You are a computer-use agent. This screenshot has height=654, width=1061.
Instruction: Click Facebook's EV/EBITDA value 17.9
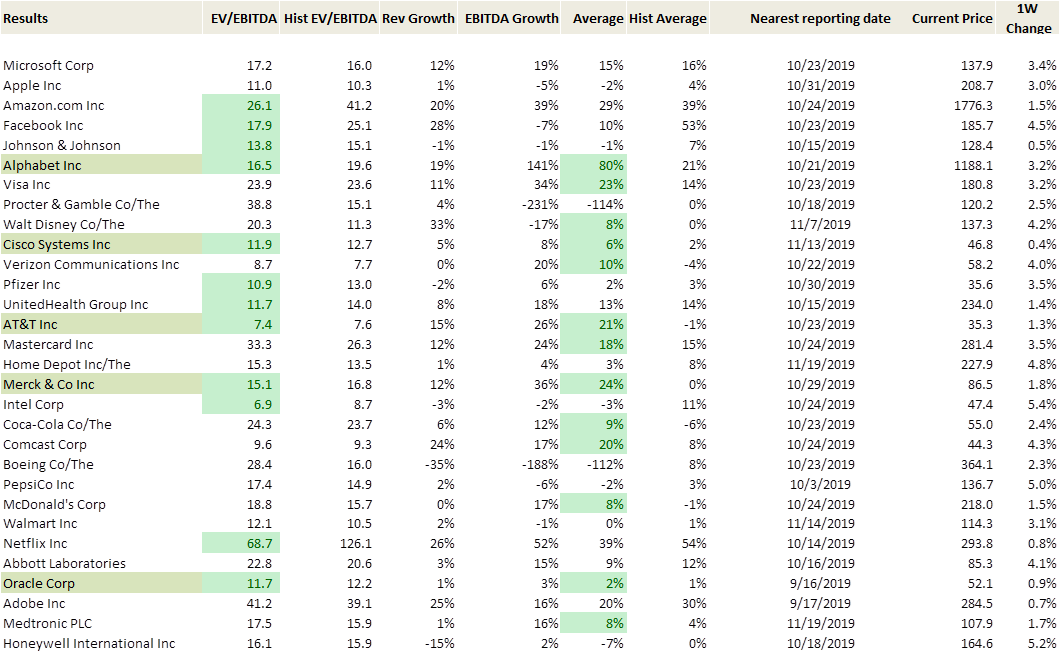click(x=241, y=125)
